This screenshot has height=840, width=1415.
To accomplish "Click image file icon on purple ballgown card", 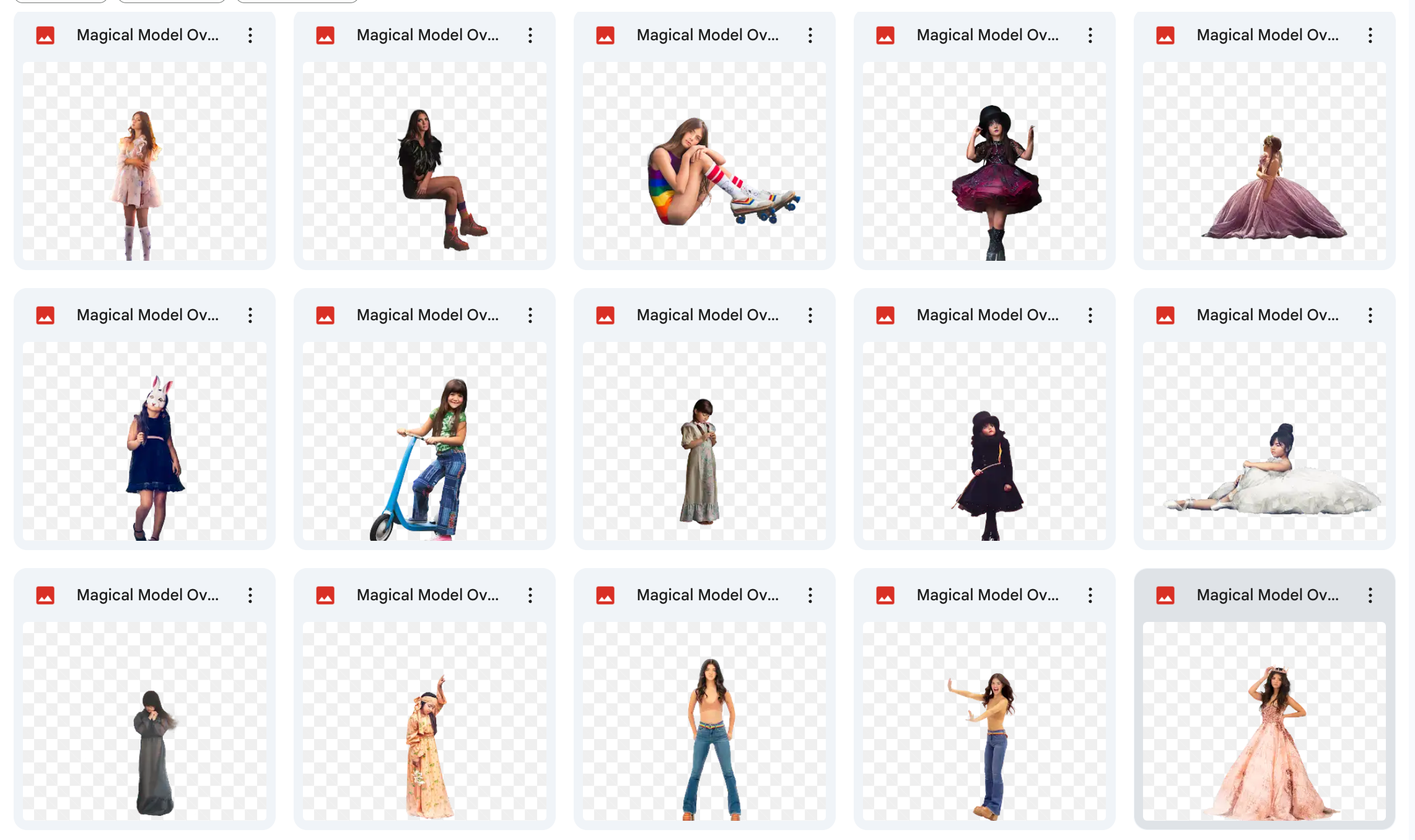I will click(1165, 35).
